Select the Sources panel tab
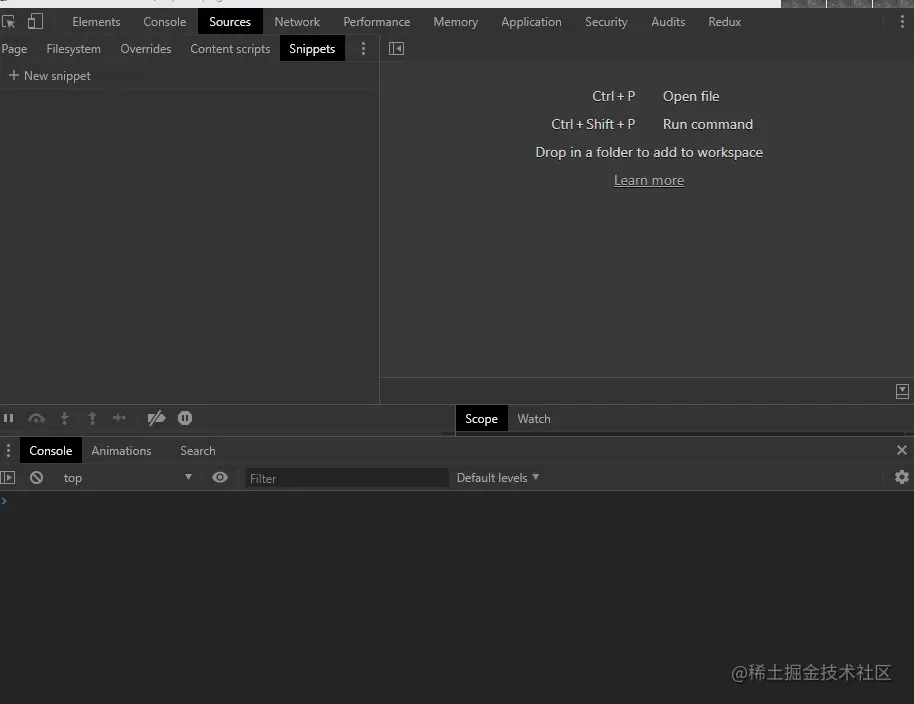 tap(230, 22)
